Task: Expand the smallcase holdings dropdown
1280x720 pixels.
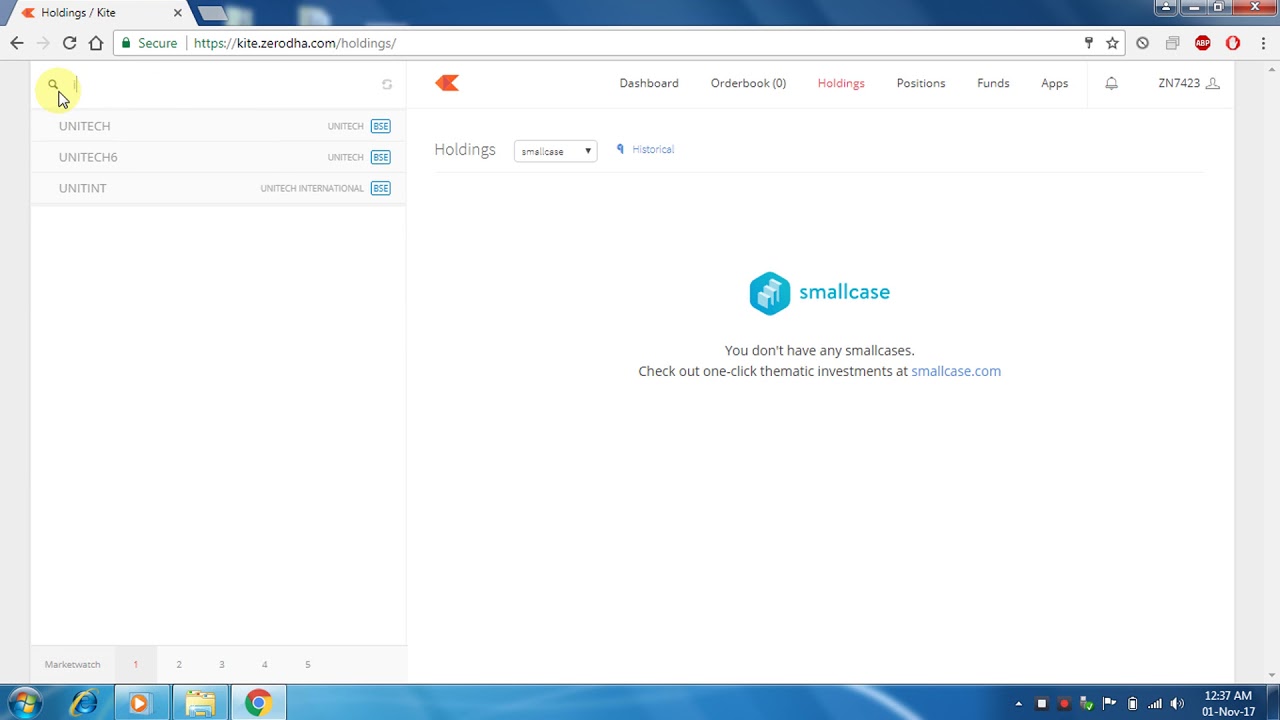Action: click(x=556, y=151)
